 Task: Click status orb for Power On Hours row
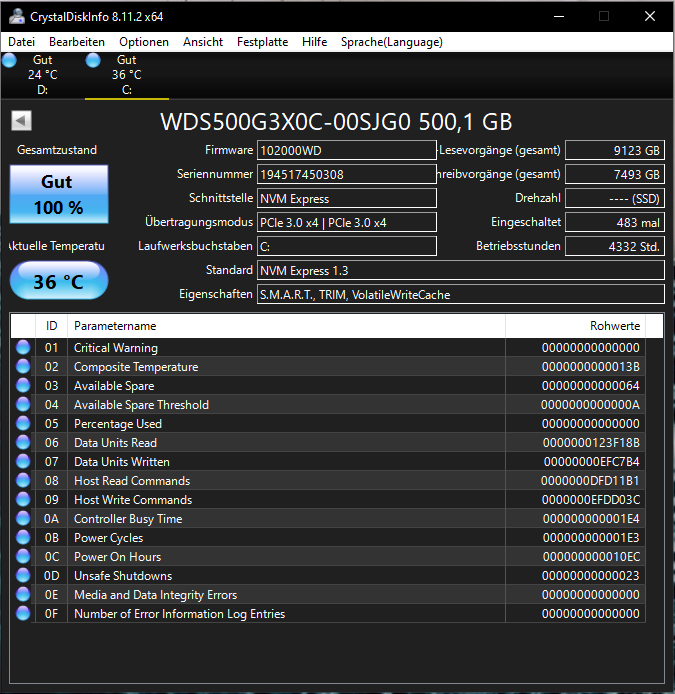[23, 557]
